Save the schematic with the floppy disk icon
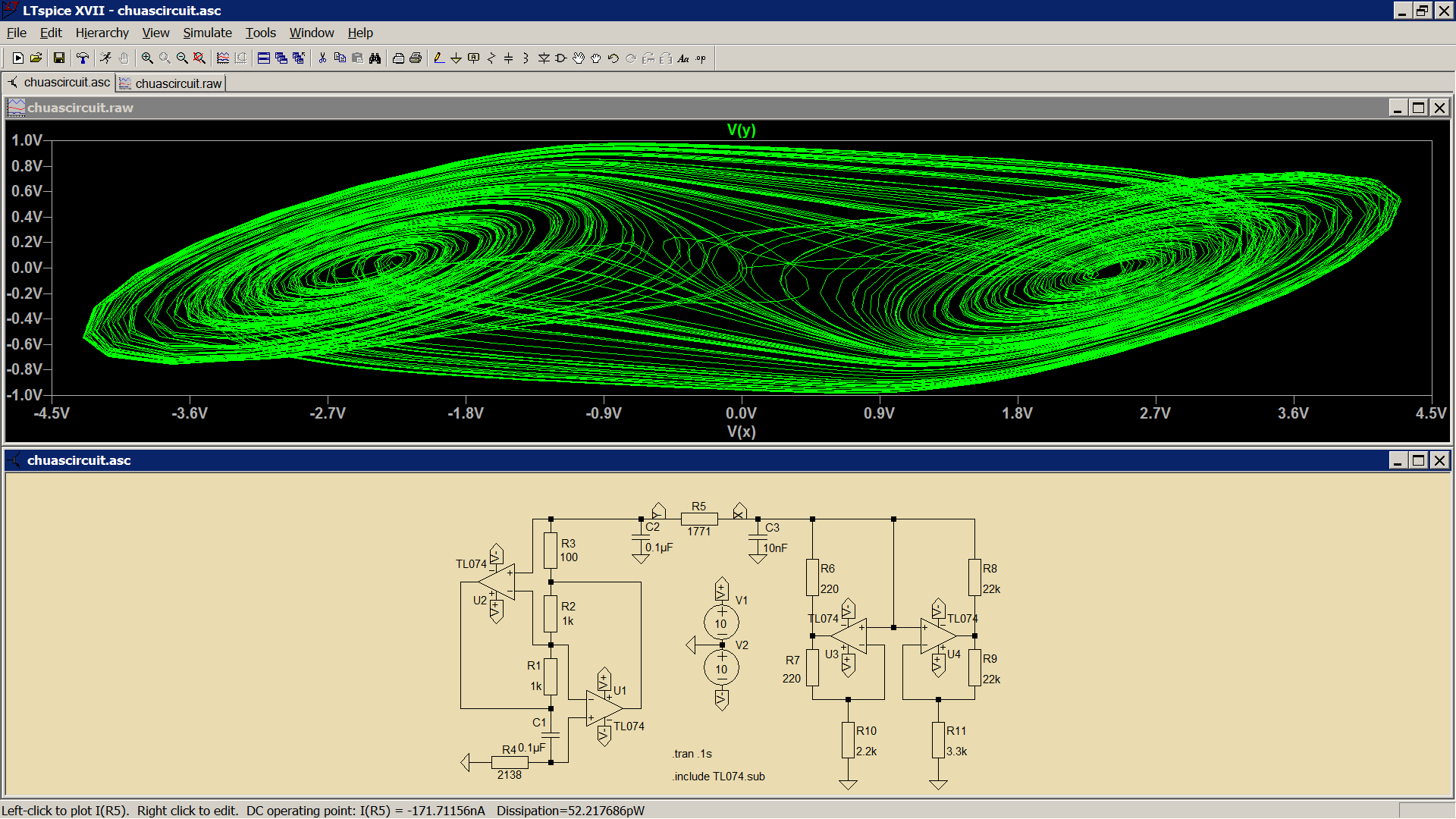Image resolution: width=1456 pixels, height=819 pixels. point(59,58)
